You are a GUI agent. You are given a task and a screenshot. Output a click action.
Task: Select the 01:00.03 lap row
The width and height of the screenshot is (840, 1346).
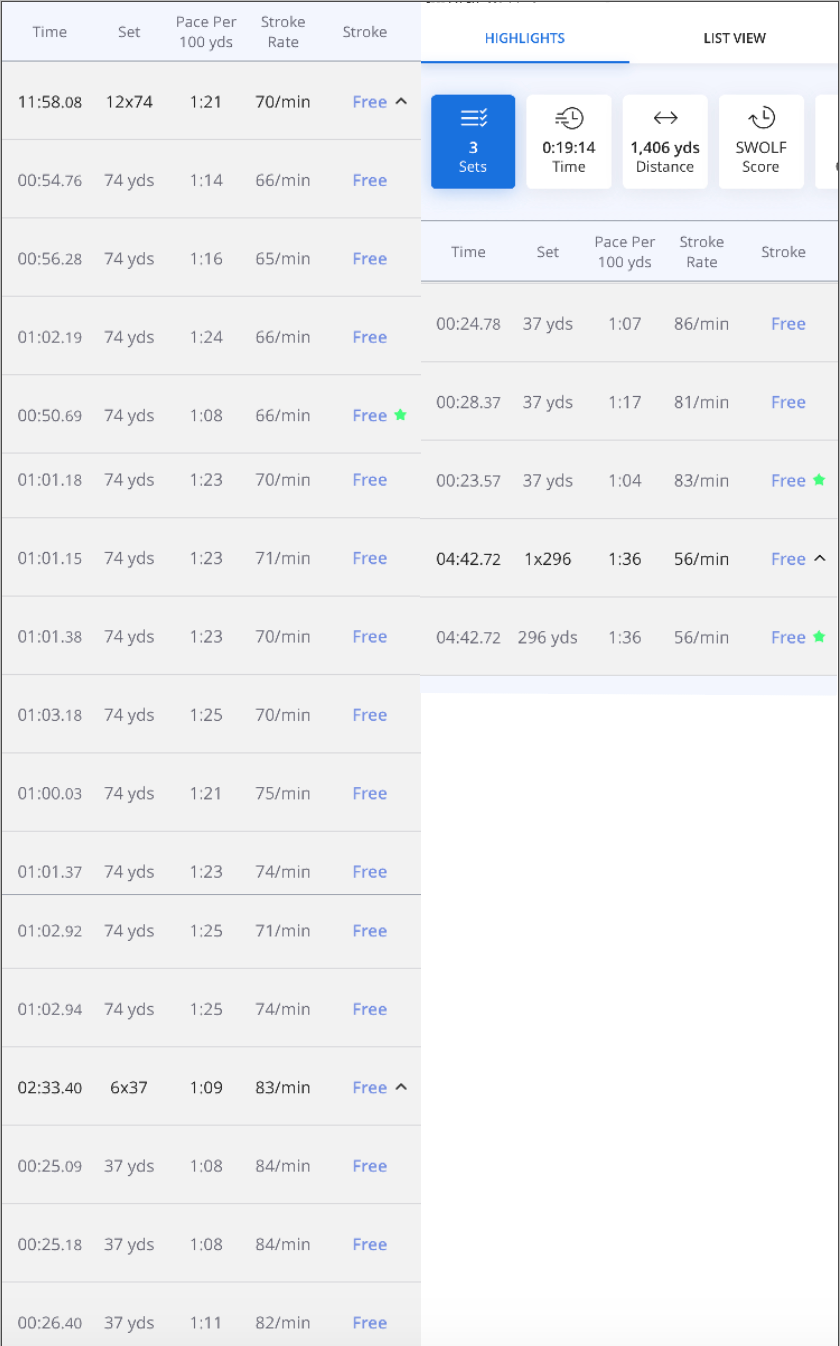click(200, 793)
